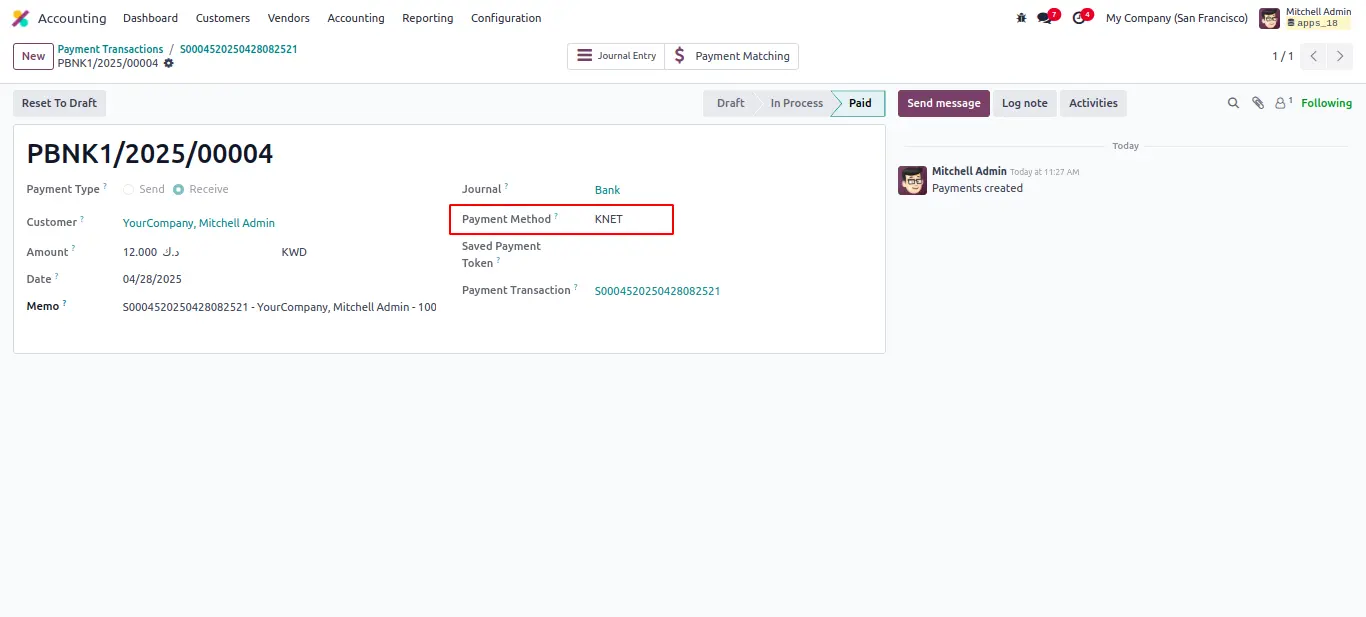This screenshot has width=1366, height=617.
Task: Click the help mark beside Payment Transaction label
Action: pos(576,287)
